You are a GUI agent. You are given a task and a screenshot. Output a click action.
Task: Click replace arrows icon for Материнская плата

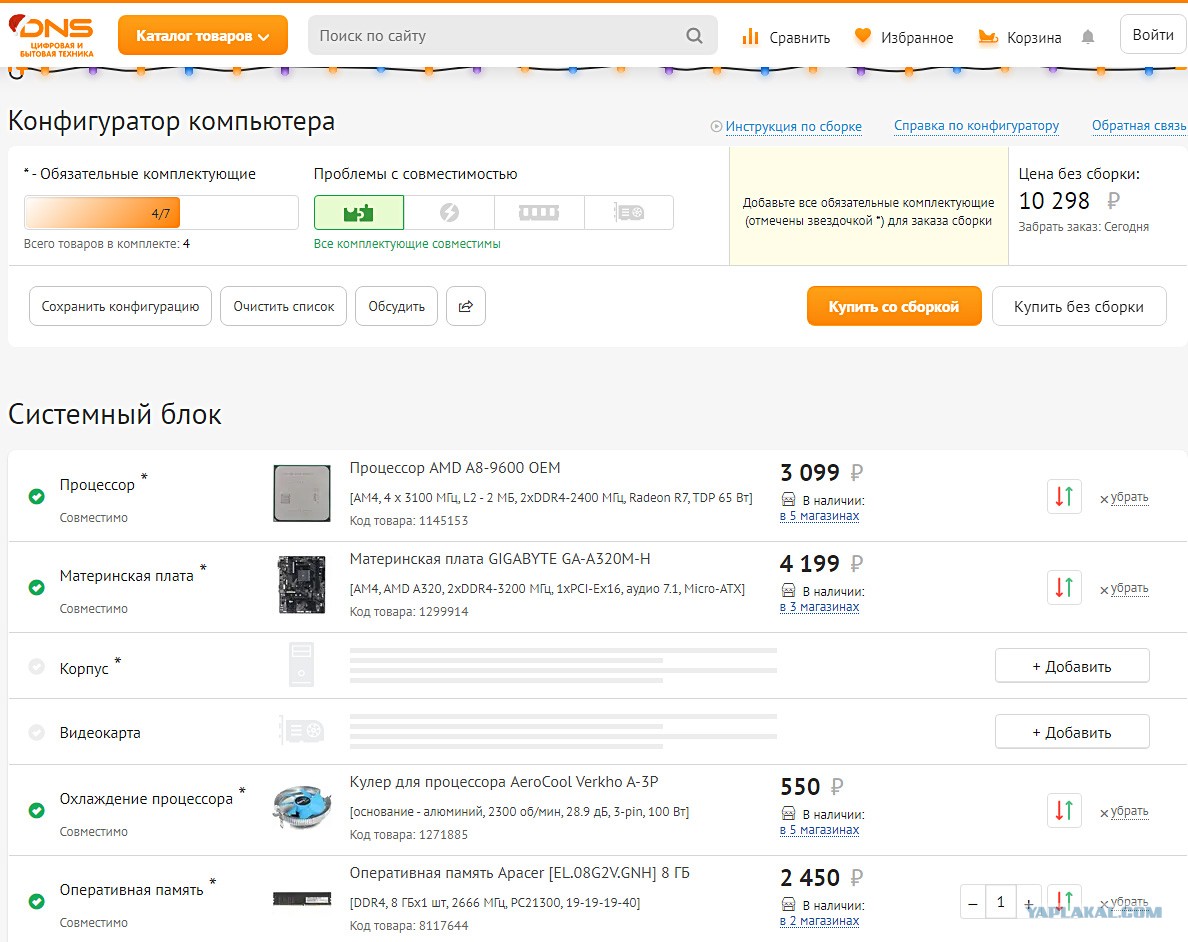pyautogui.click(x=1064, y=588)
